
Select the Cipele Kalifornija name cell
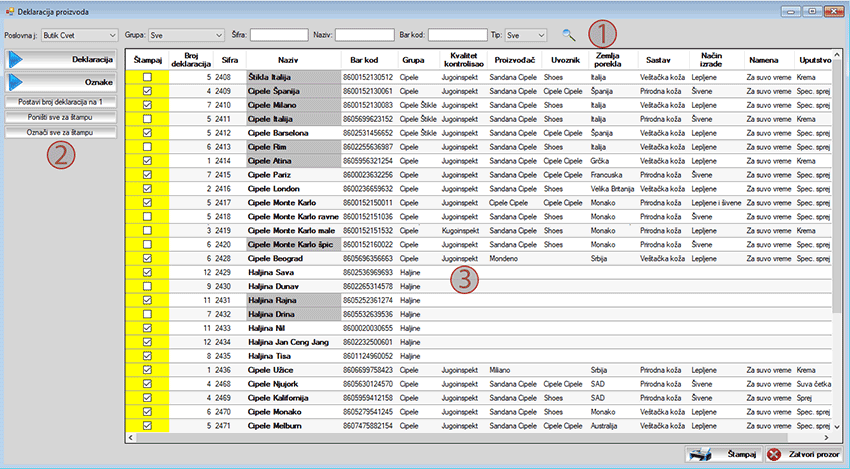[x=293, y=398]
